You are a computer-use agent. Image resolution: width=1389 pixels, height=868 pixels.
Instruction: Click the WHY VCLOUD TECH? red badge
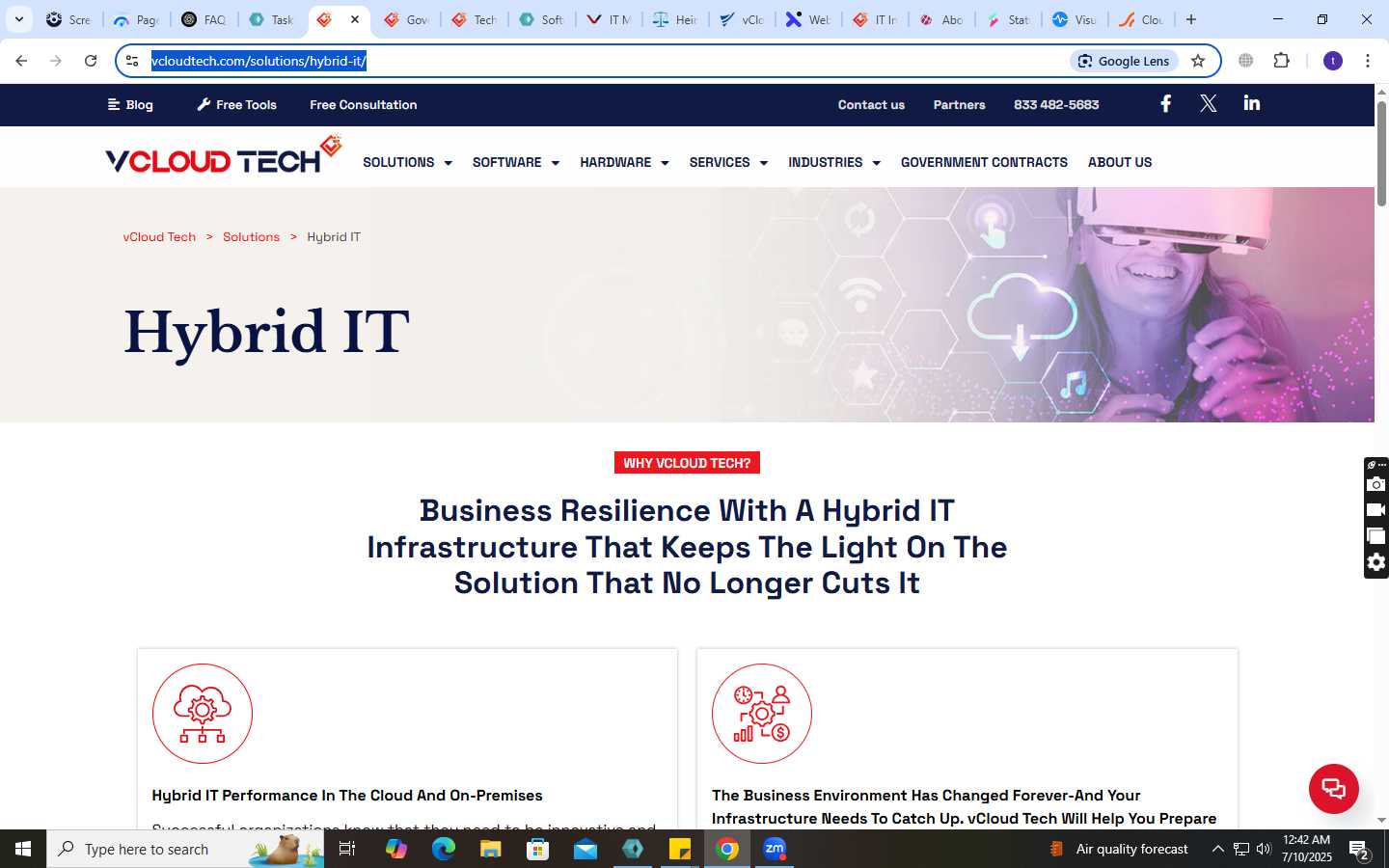[687, 463]
